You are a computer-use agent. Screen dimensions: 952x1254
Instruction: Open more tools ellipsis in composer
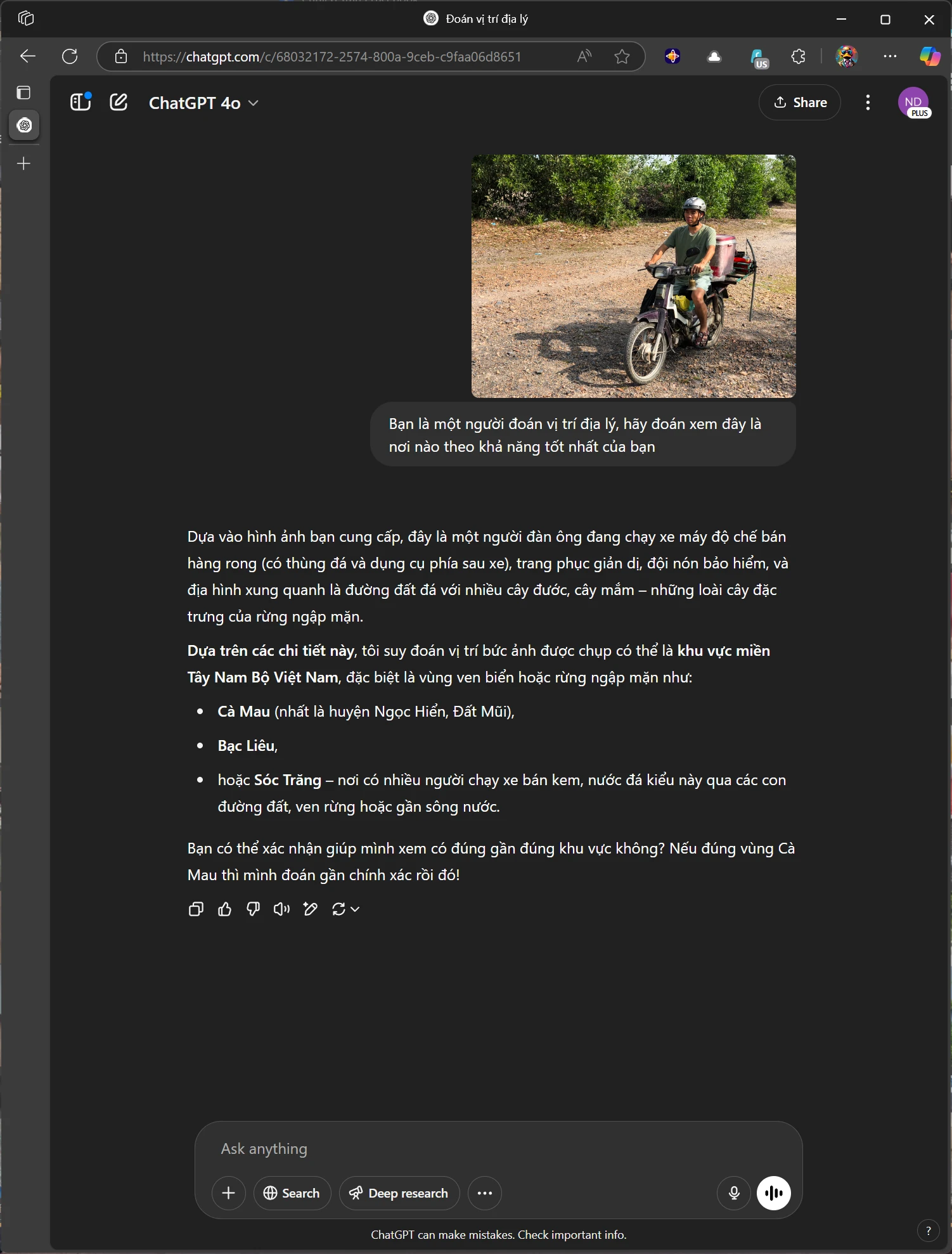[485, 1193]
